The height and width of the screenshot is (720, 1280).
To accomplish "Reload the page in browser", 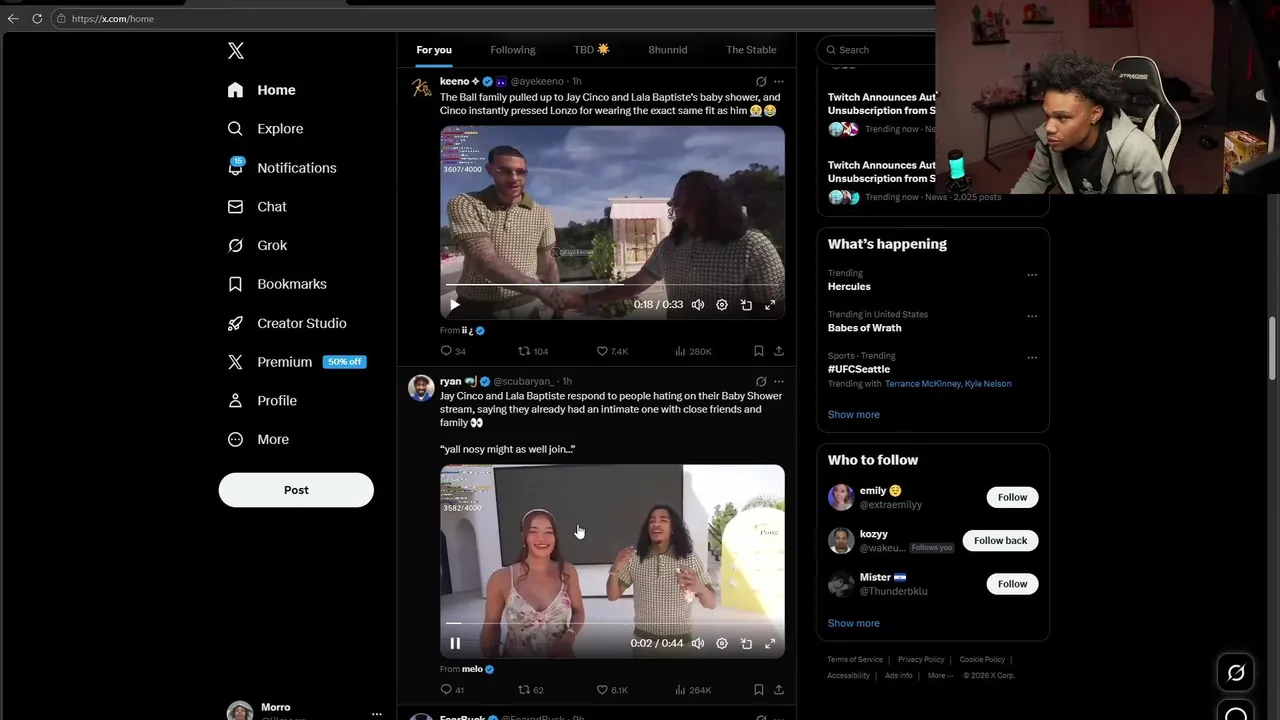I will [x=37, y=18].
